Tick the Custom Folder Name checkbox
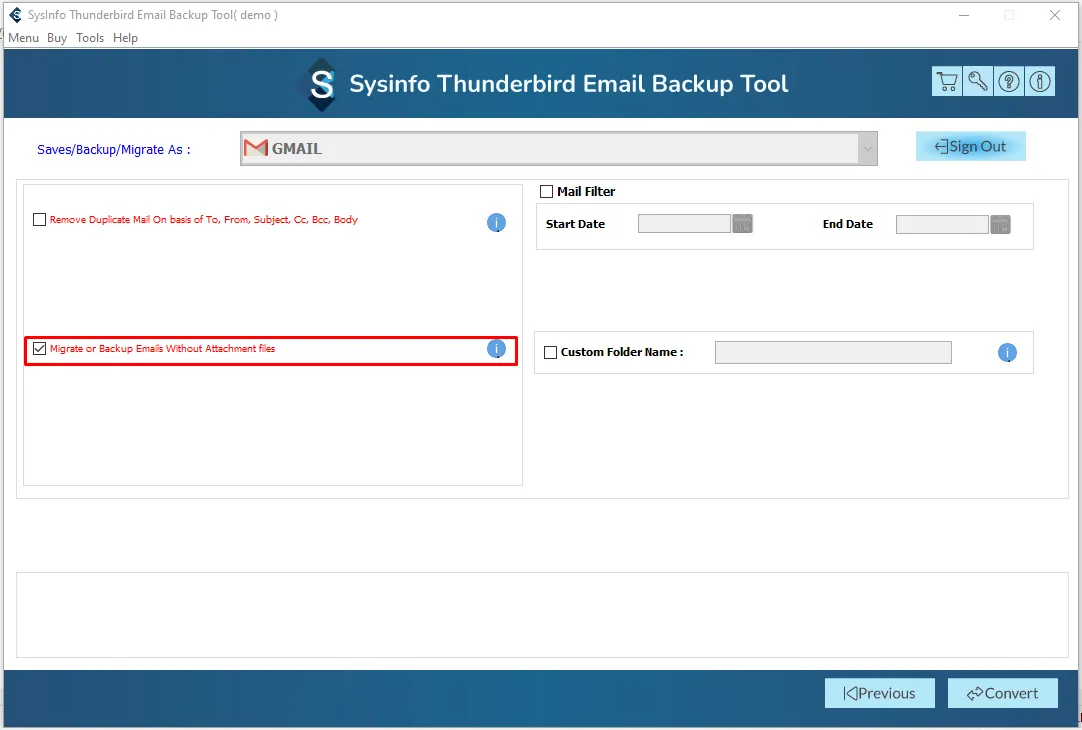1082x730 pixels. point(551,353)
